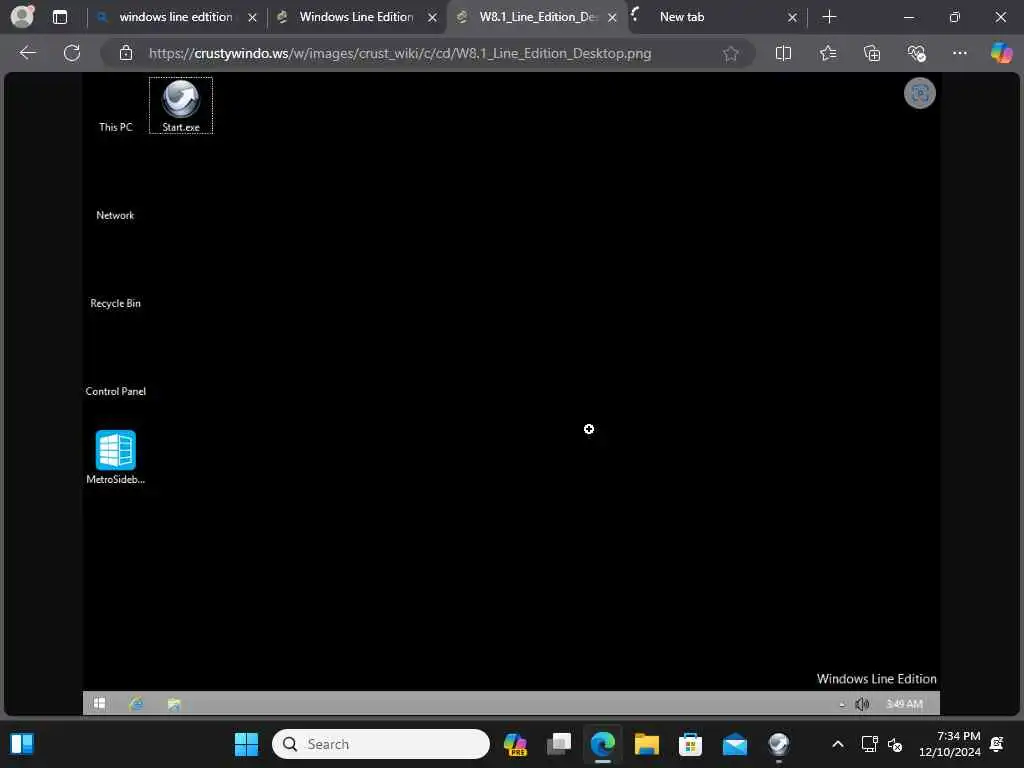The width and height of the screenshot is (1024, 768).
Task: Click File Explorer in pictured taskbar
Action: (174, 704)
